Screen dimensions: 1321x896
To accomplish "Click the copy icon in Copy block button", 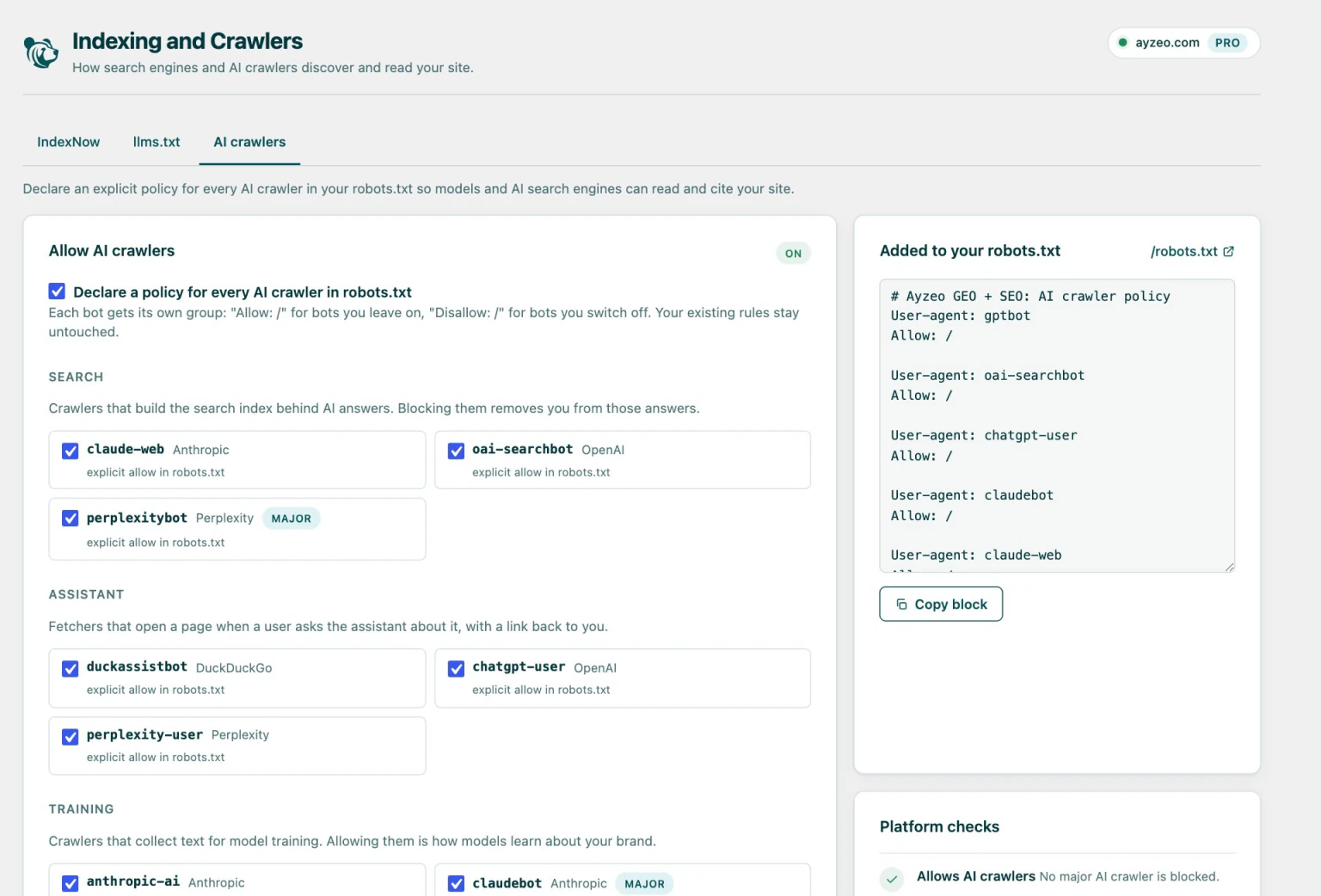I will pyautogui.click(x=901, y=604).
